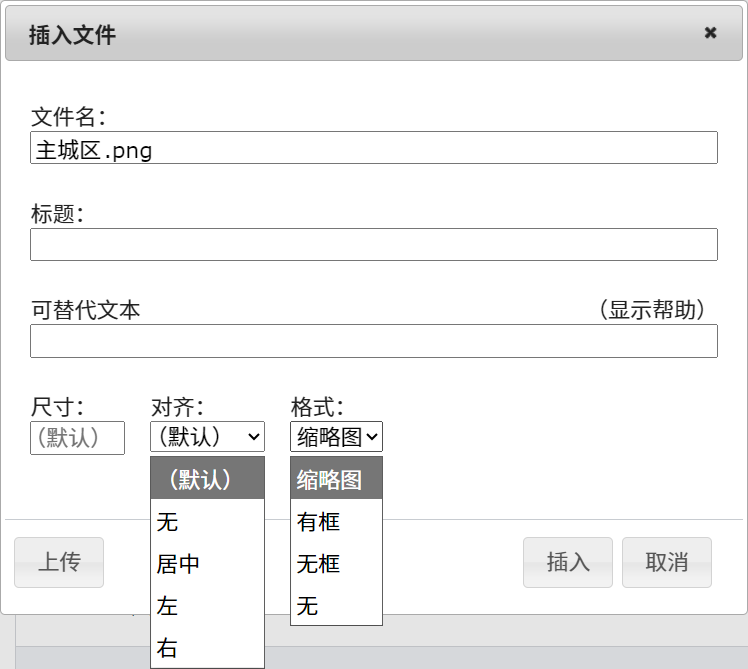Choose 无框 format option

pos(336,564)
